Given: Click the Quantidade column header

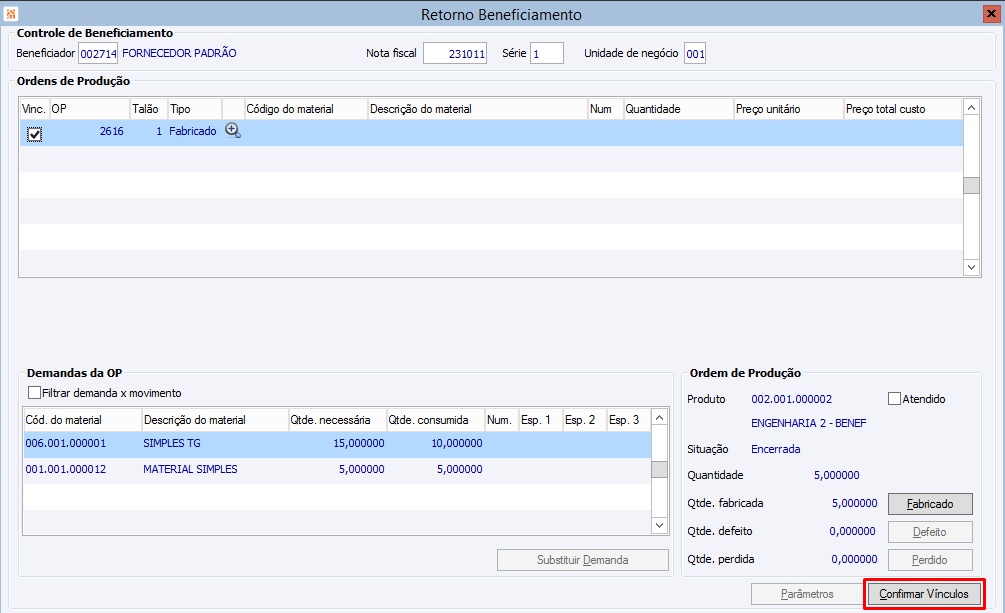Looking at the screenshot, I should 675,109.
